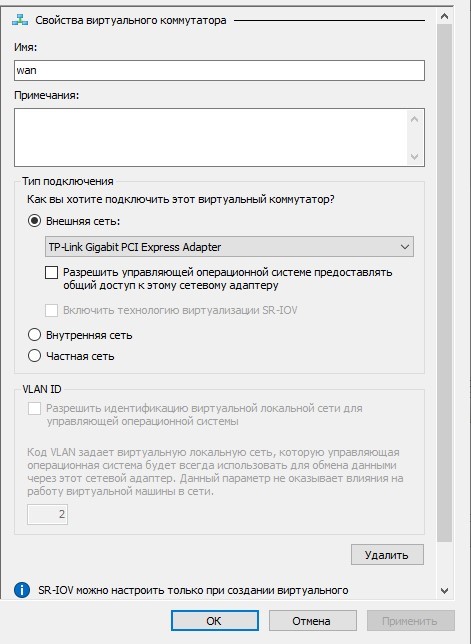Click the notes box scroll-down arrow
471x644 pixels.
point(414,156)
